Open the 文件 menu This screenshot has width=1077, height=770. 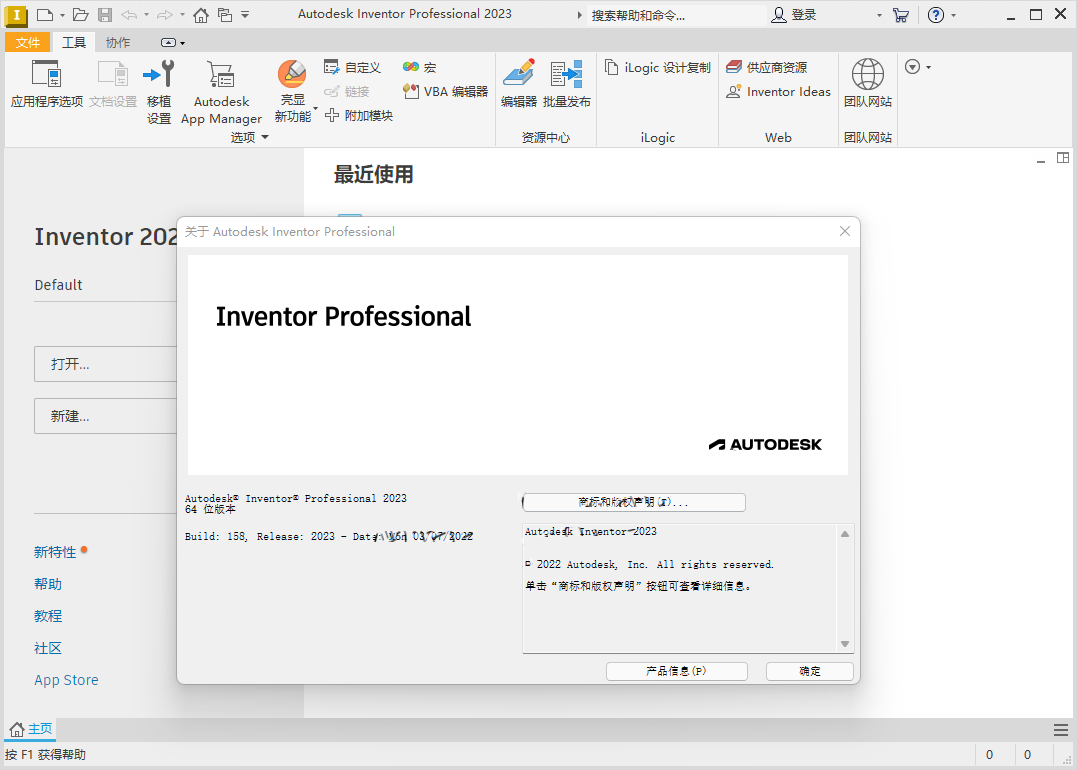pyautogui.click(x=28, y=42)
